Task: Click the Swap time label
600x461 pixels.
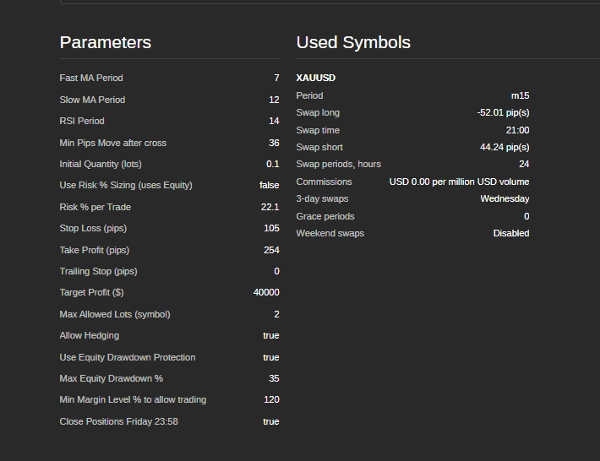Action: (318, 130)
